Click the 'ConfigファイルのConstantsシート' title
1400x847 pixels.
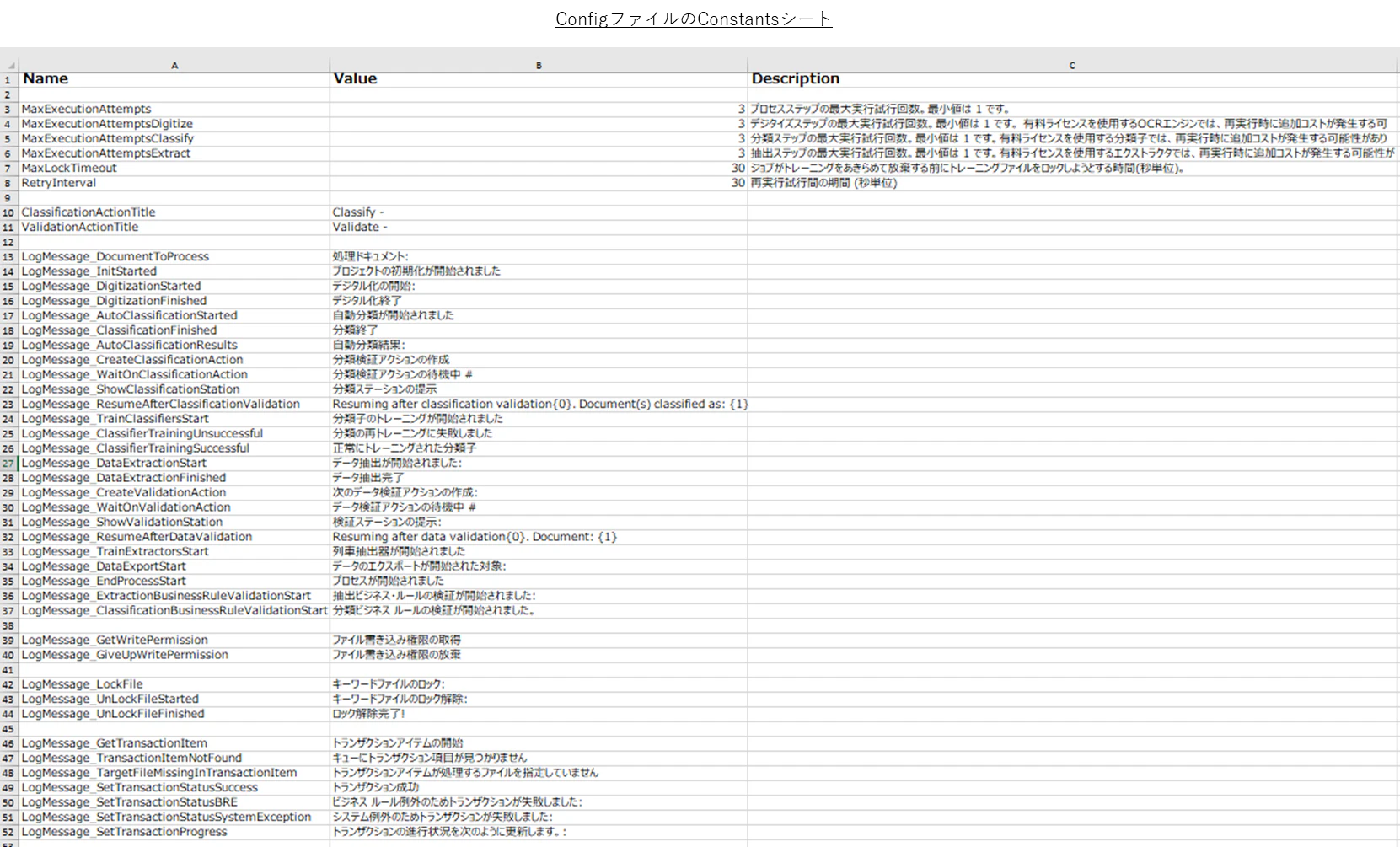point(694,19)
